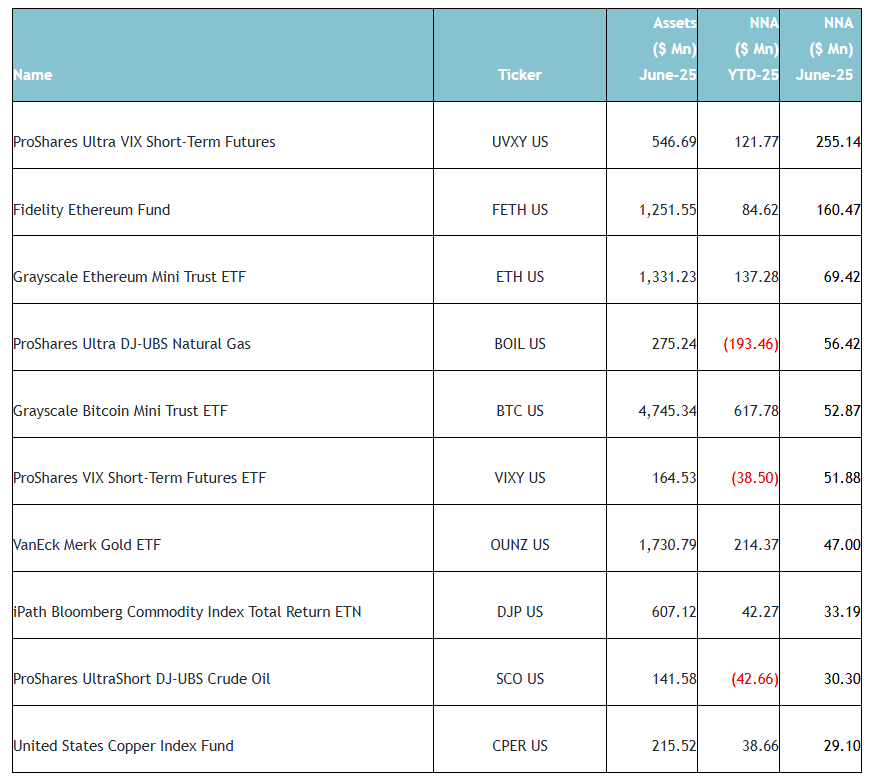This screenshot has width=878, height=781.
Task: Select VanEck Merk Gold ETF name
Action: (87, 545)
